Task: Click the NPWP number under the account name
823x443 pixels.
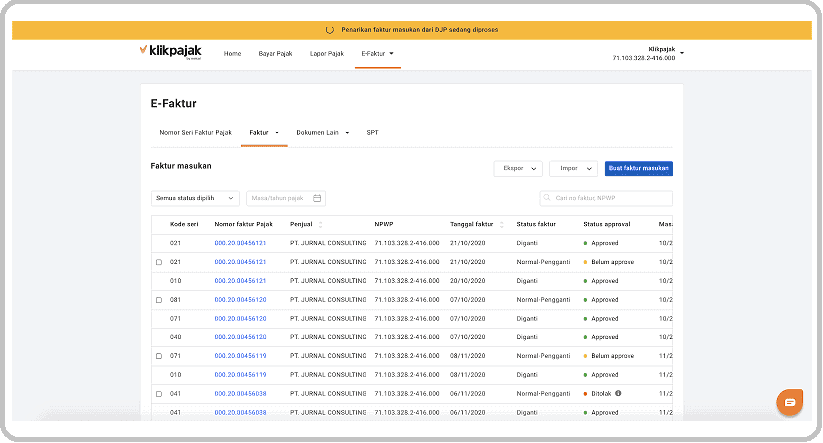Action: coord(643,58)
